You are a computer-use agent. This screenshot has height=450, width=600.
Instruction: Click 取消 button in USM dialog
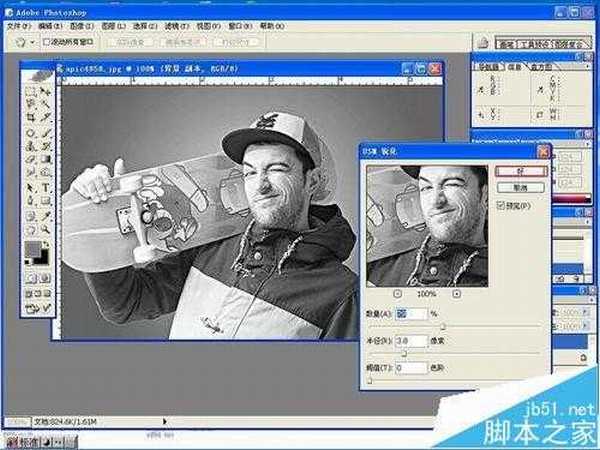point(521,188)
